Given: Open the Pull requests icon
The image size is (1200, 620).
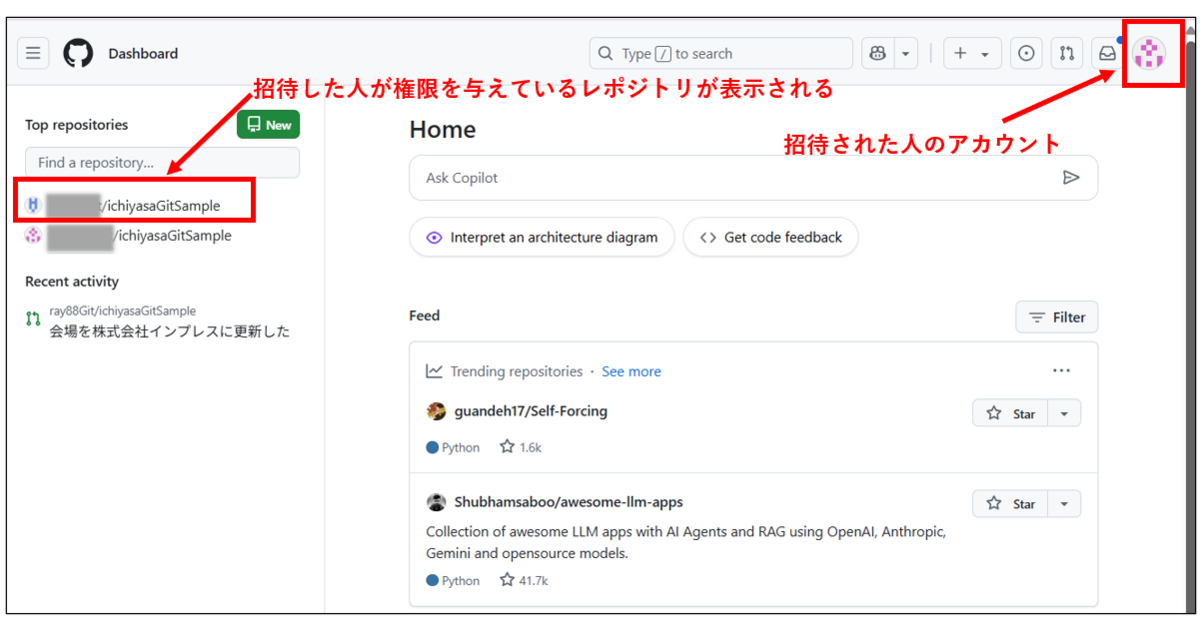Looking at the screenshot, I should point(1066,53).
